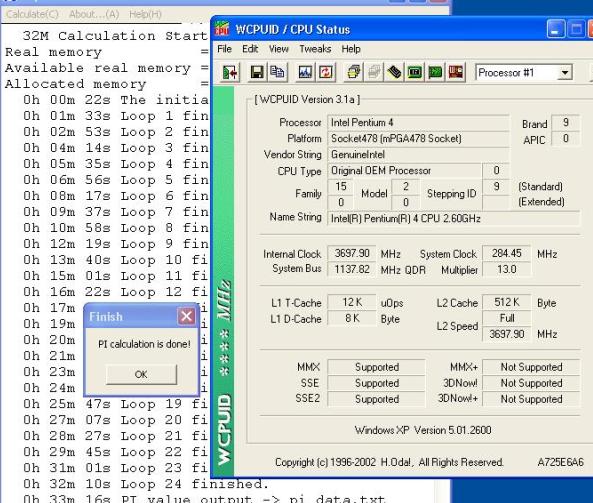Click the L1 T-Cache value 12 K
This screenshot has width=593, height=503.
[x=352, y=302]
